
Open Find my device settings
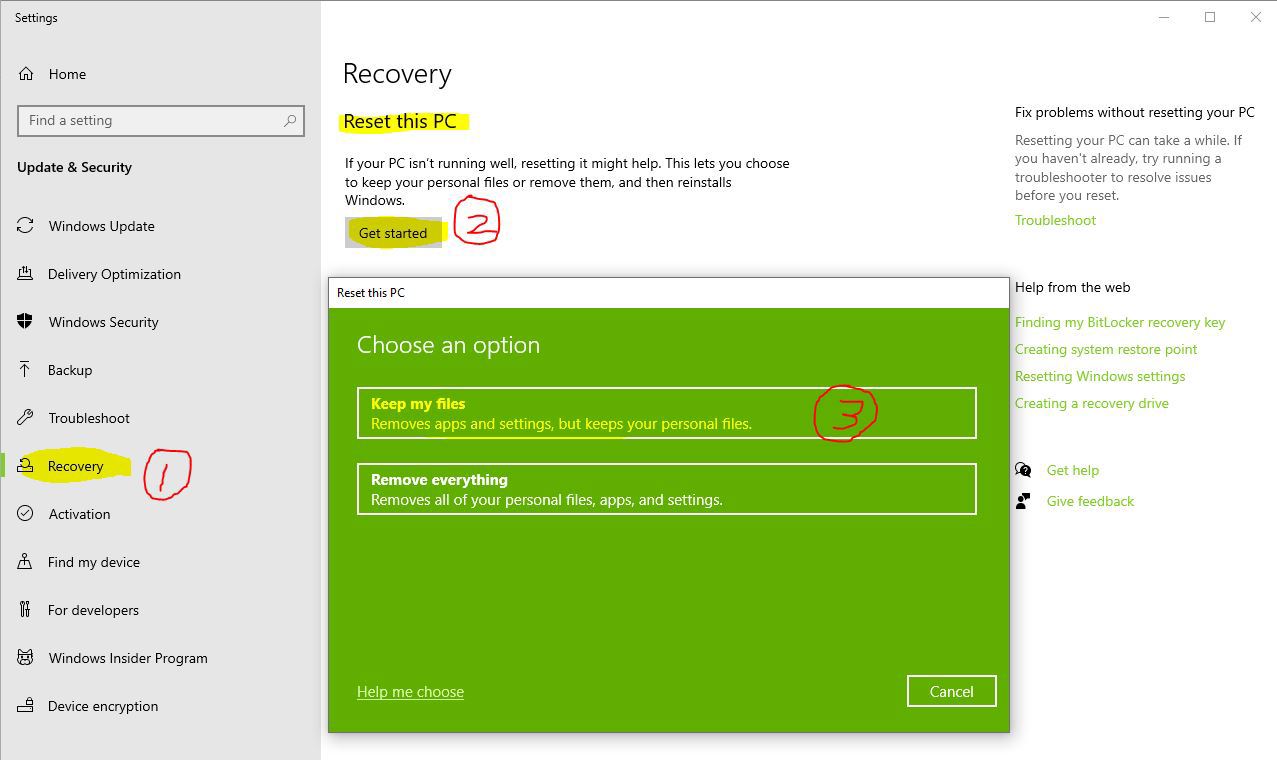(25, 562)
